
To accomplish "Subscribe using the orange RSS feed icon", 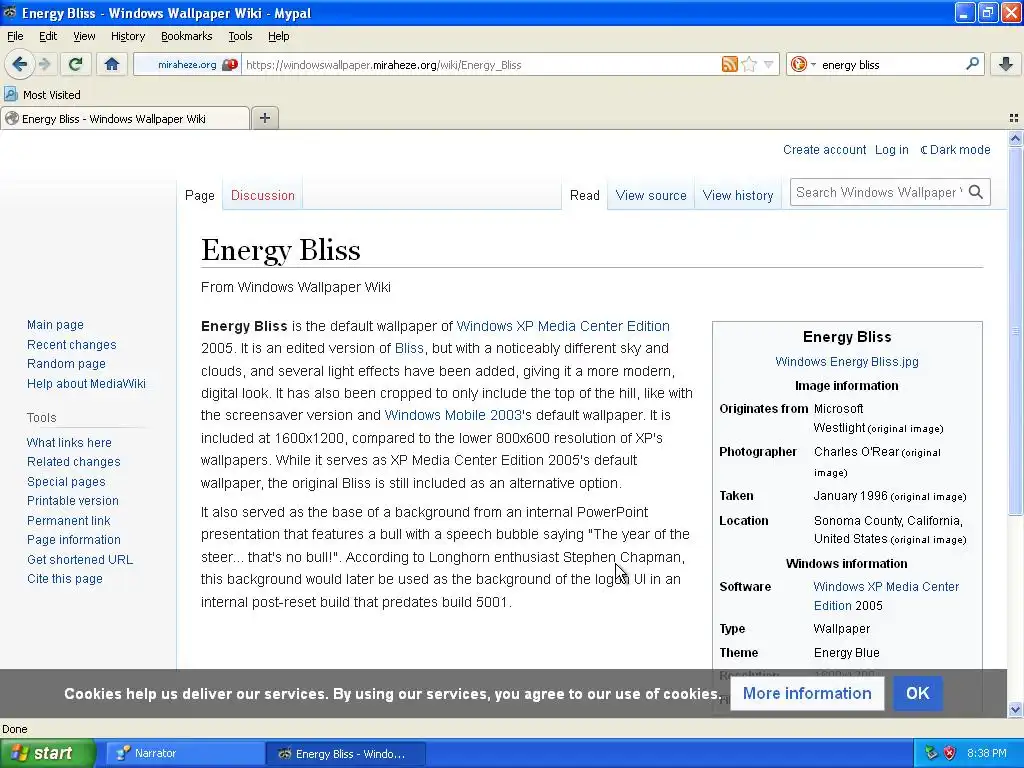I will 729,64.
